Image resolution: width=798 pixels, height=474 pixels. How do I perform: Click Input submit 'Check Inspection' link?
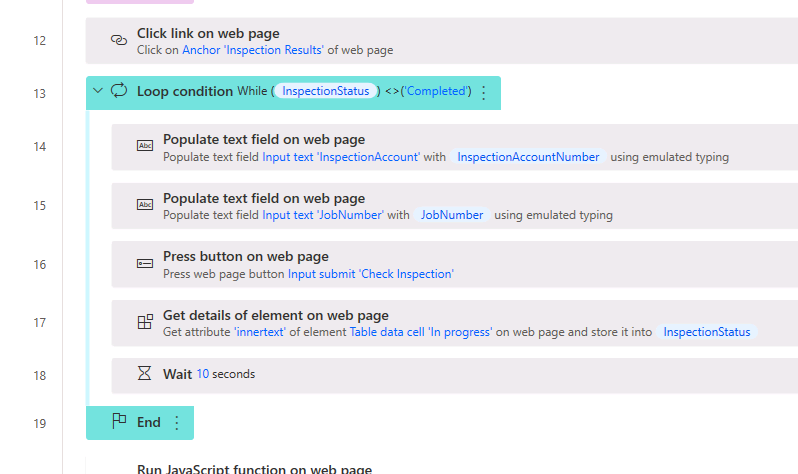(370, 274)
